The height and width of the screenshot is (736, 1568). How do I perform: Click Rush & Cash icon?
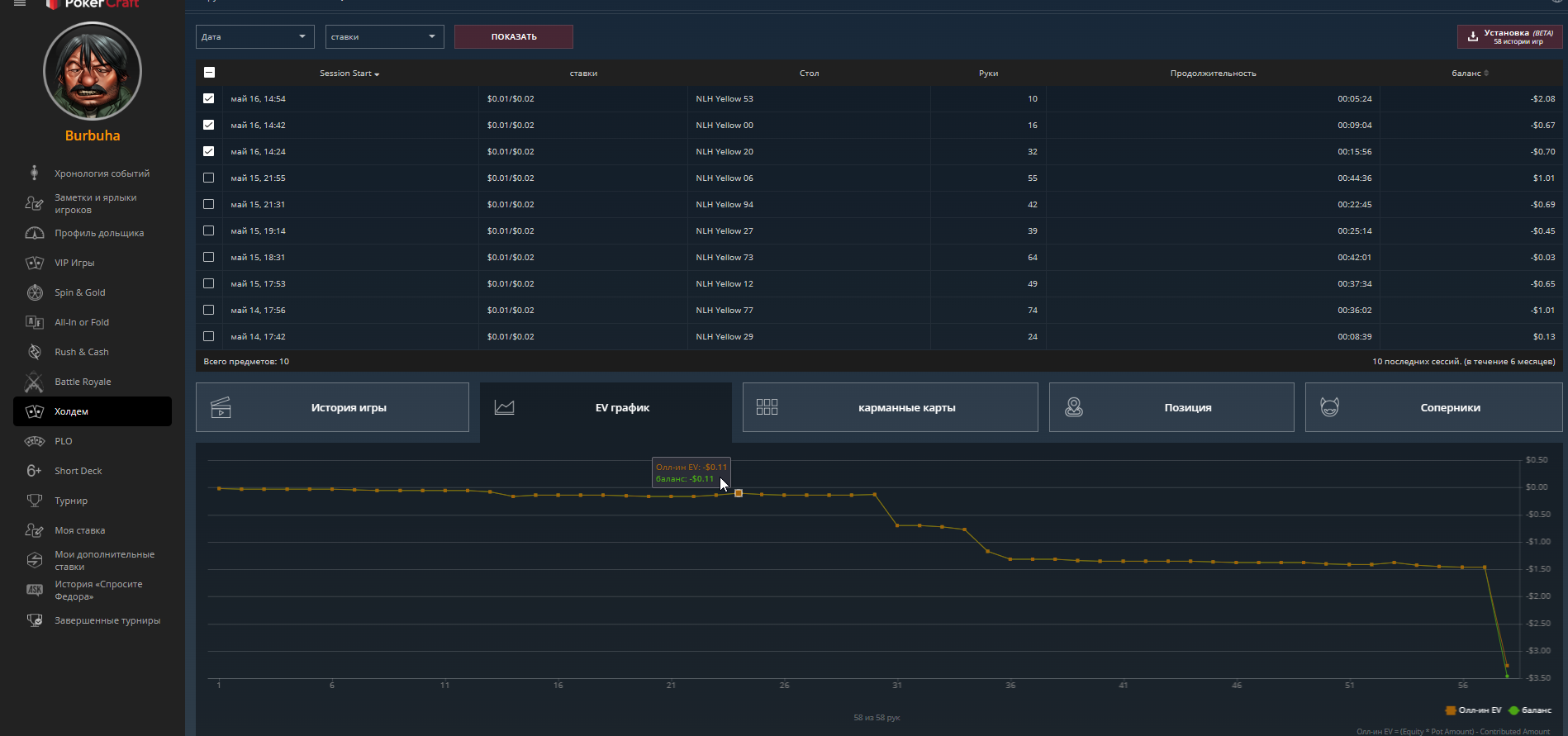click(x=34, y=352)
